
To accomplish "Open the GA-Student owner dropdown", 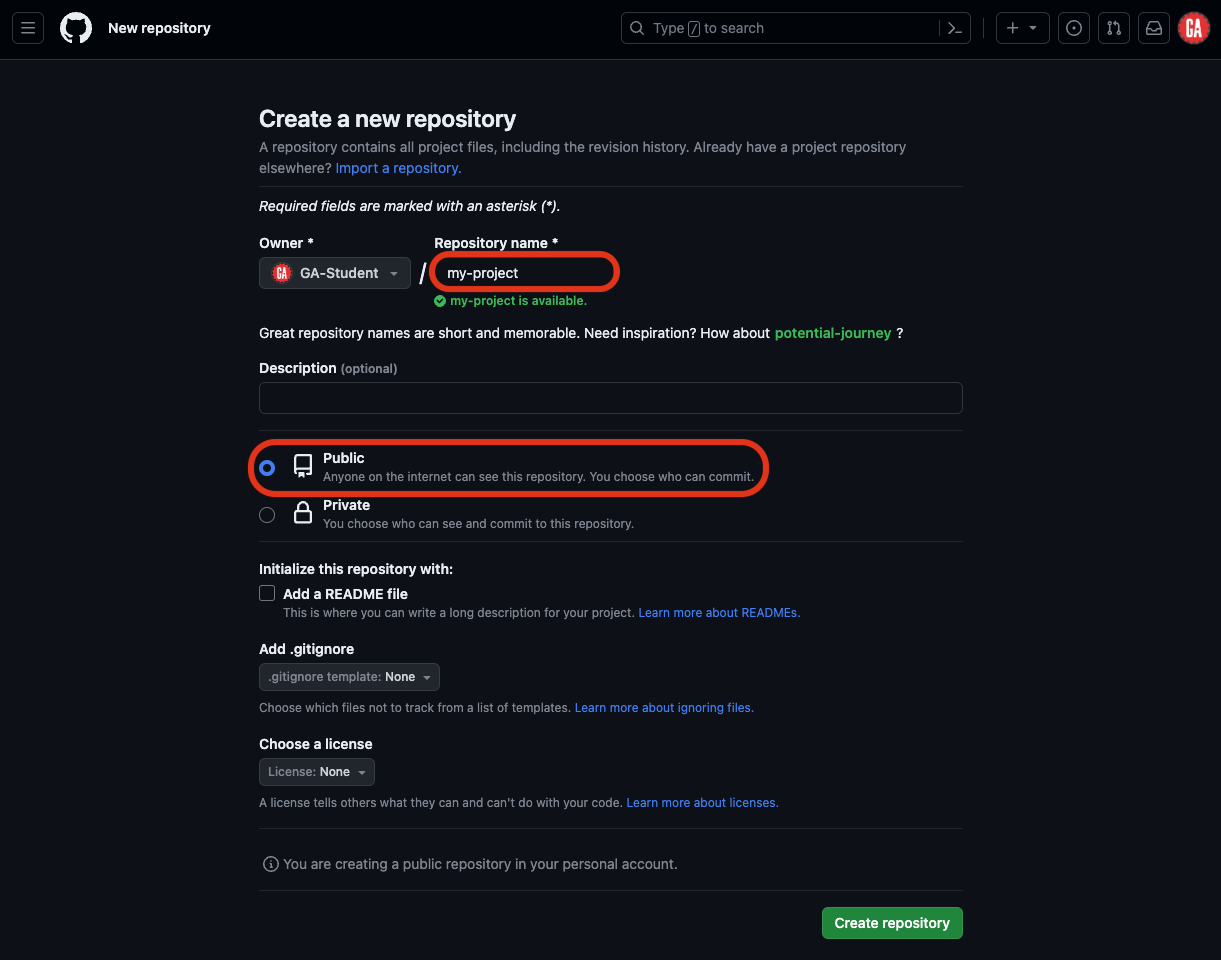I will (x=334, y=272).
